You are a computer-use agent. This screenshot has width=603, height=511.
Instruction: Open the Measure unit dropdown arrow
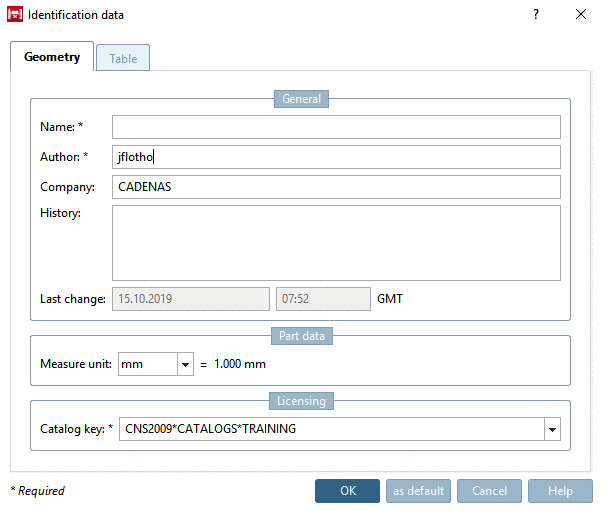(185, 364)
